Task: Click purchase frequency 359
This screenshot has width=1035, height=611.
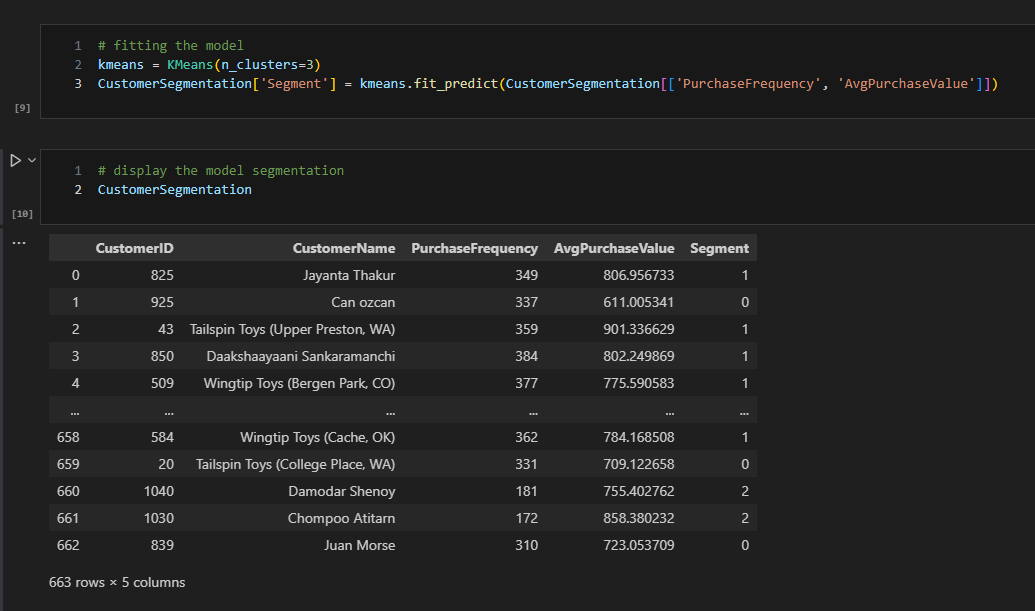Action: tap(527, 329)
